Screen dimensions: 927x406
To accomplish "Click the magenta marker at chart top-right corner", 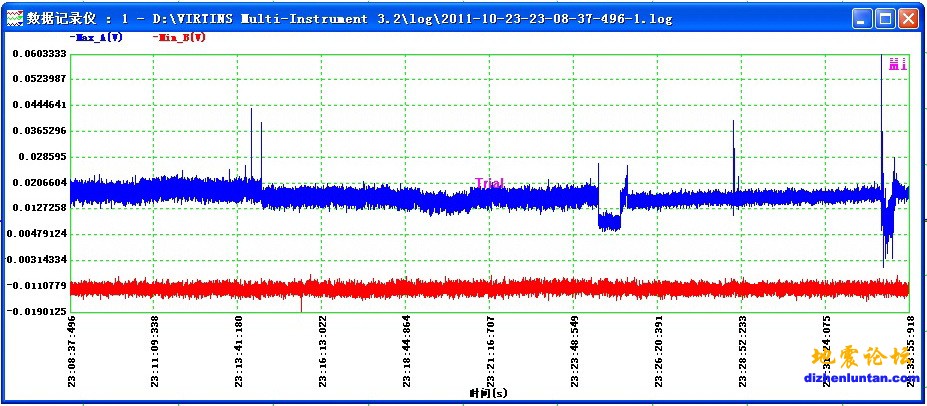I will pyautogui.click(x=897, y=64).
